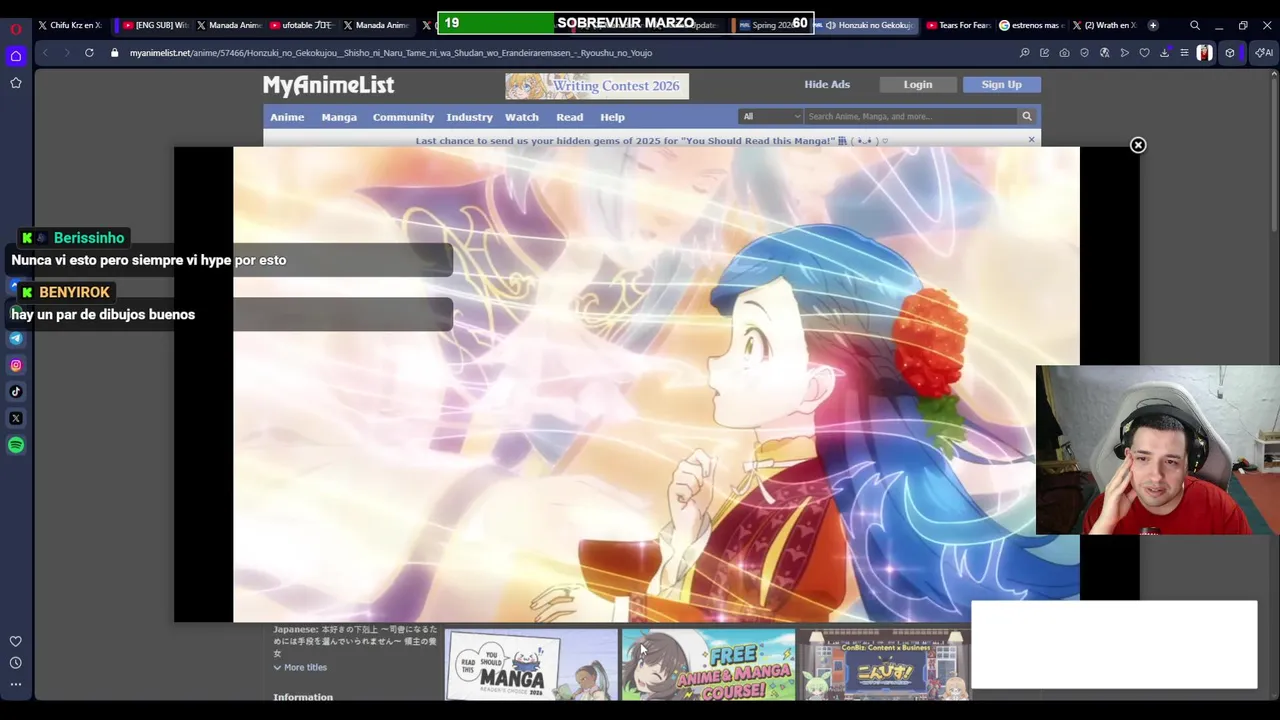Open the Help menu
Image resolution: width=1280 pixels, height=720 pixels.
coord(612,117)
